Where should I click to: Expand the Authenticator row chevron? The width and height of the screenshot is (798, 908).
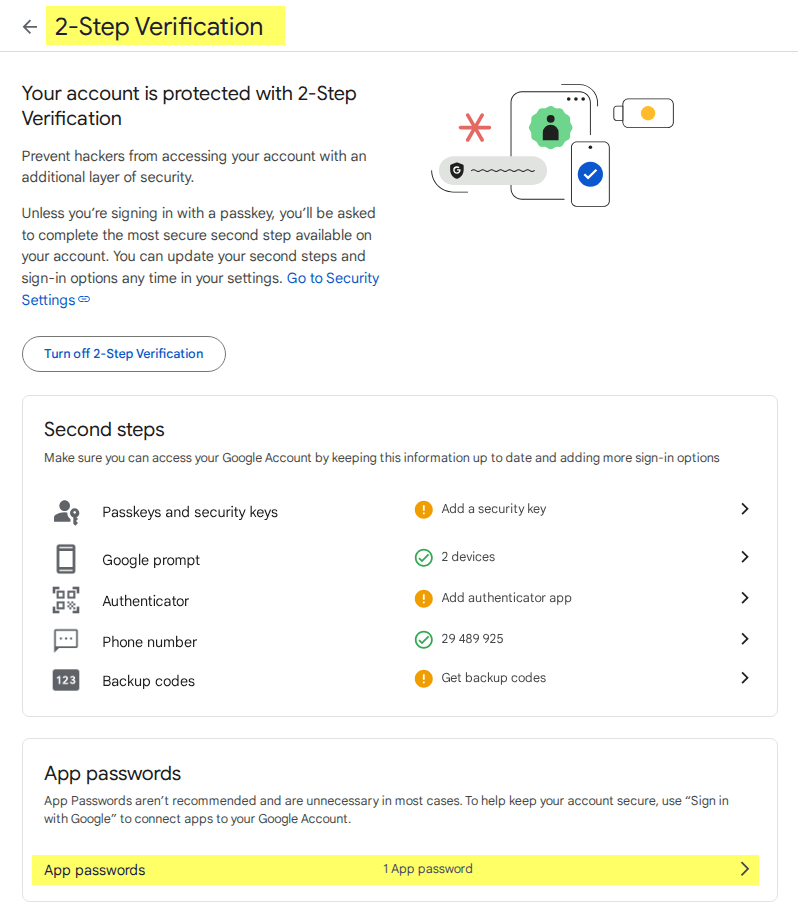click(744, 598)
